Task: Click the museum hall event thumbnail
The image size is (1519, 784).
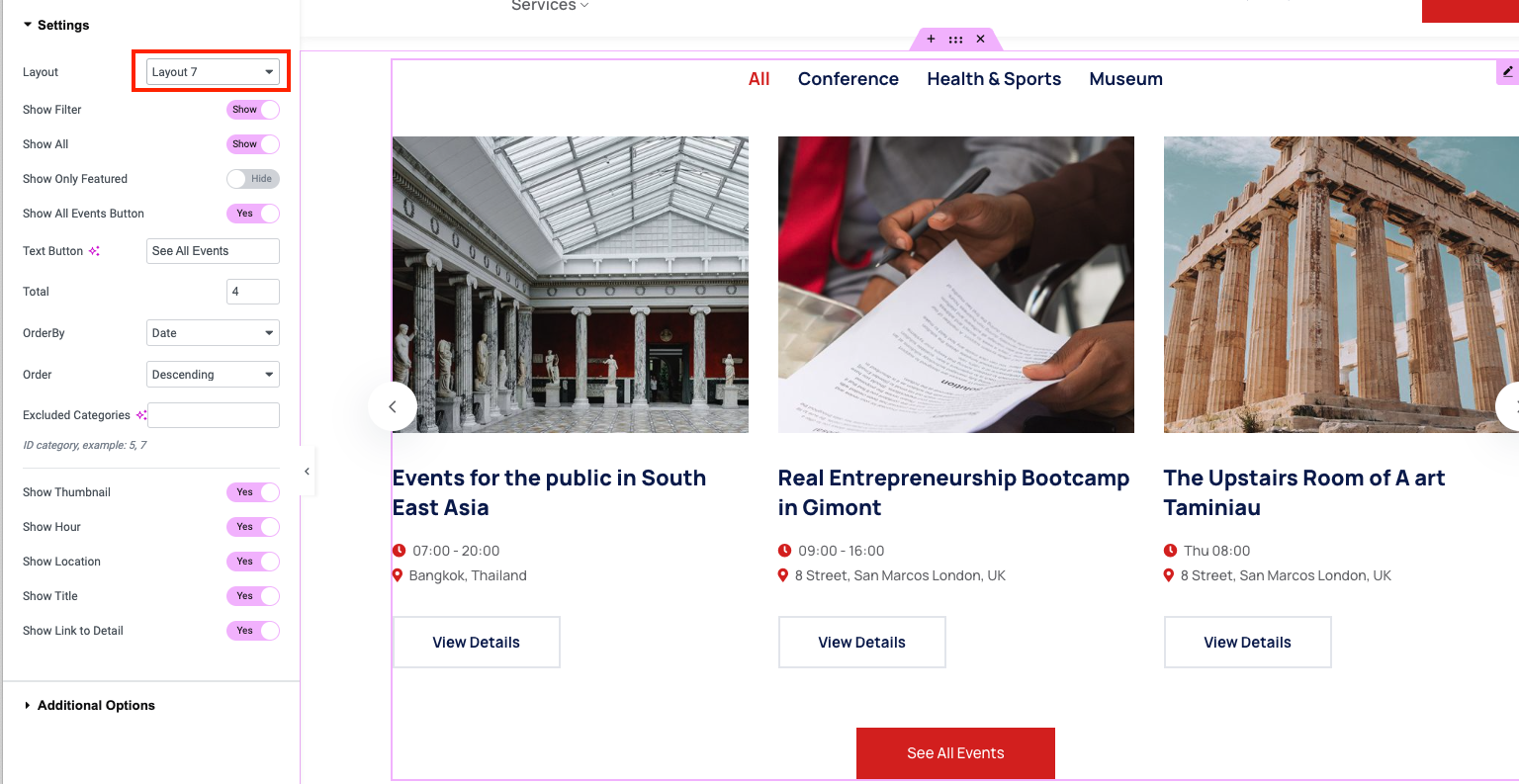Action: pyautogui.click(x=571, y=285)
